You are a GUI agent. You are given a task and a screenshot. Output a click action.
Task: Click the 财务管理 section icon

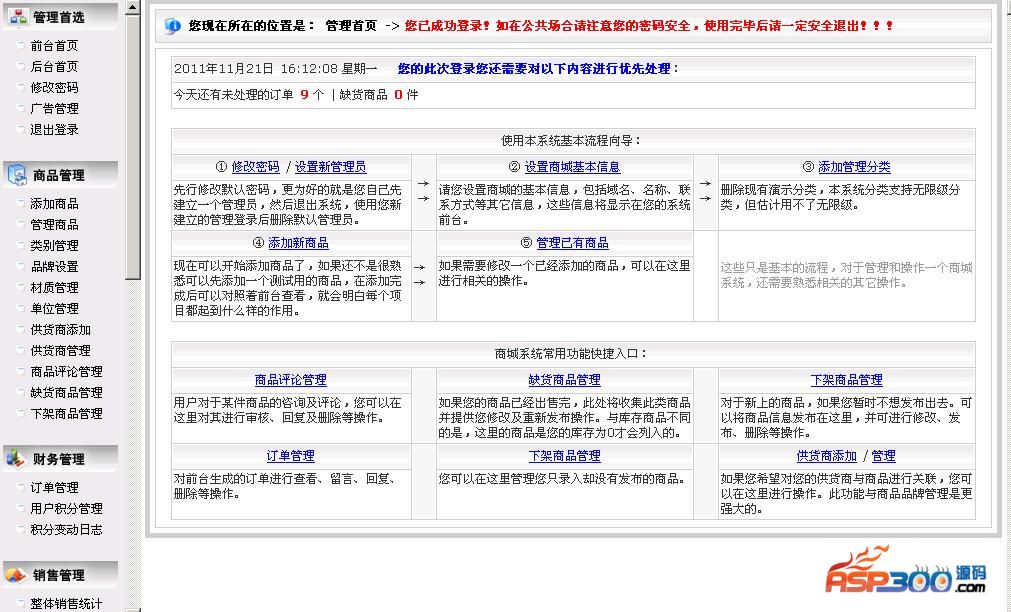pos(16,459)
